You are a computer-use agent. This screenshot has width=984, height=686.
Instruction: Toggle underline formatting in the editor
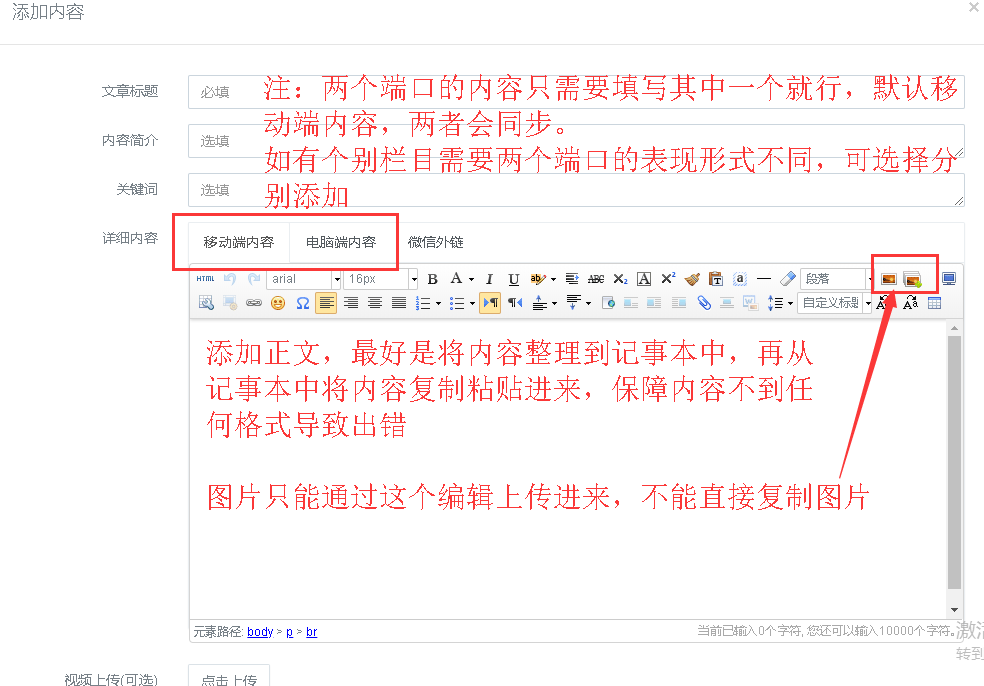[x=512, y=279]
